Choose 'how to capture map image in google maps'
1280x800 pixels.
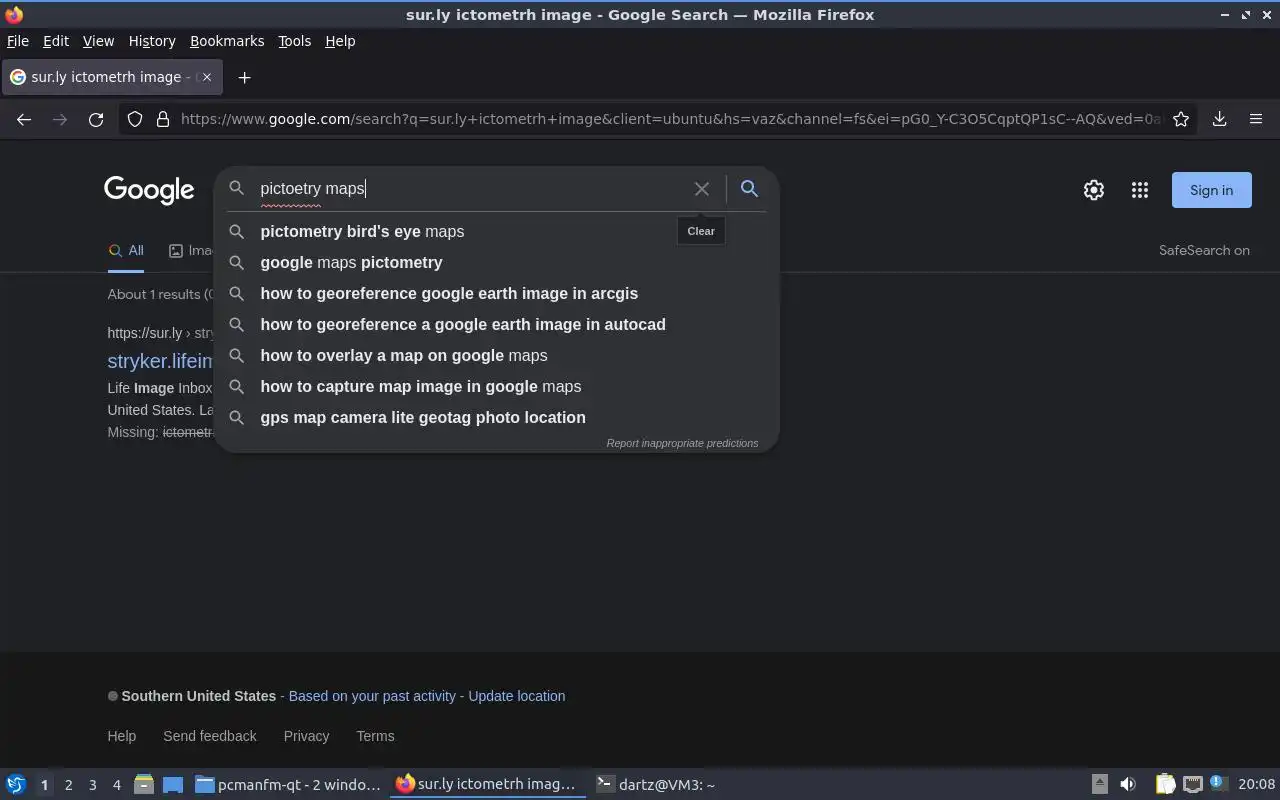click(x=497, y=387)
